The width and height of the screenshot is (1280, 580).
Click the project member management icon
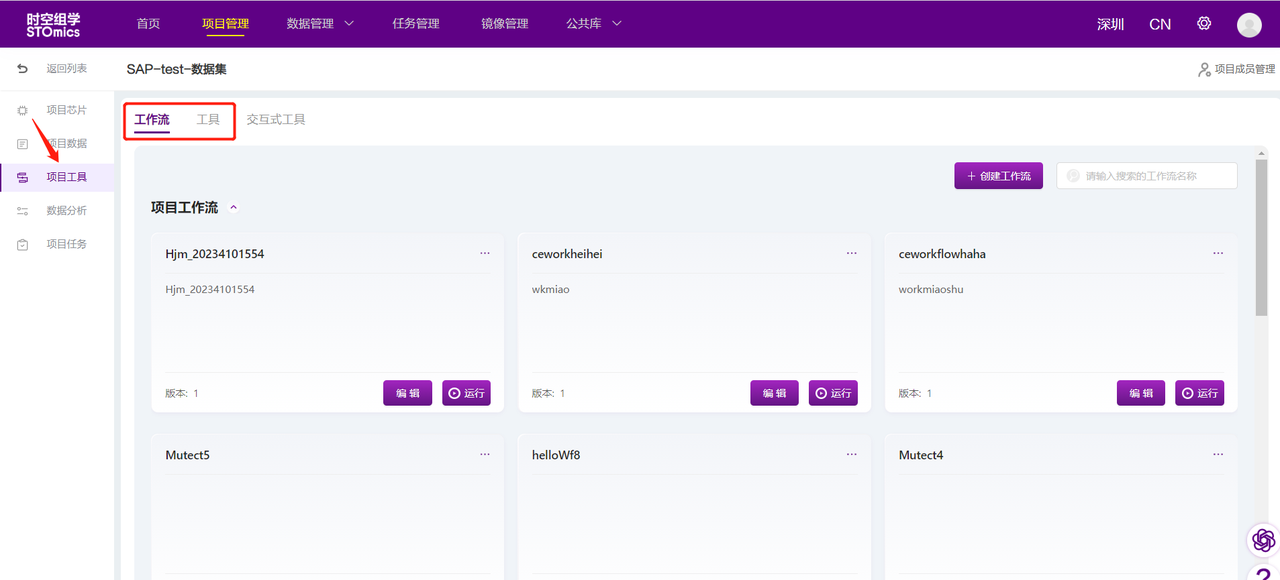click(1205, 70)
